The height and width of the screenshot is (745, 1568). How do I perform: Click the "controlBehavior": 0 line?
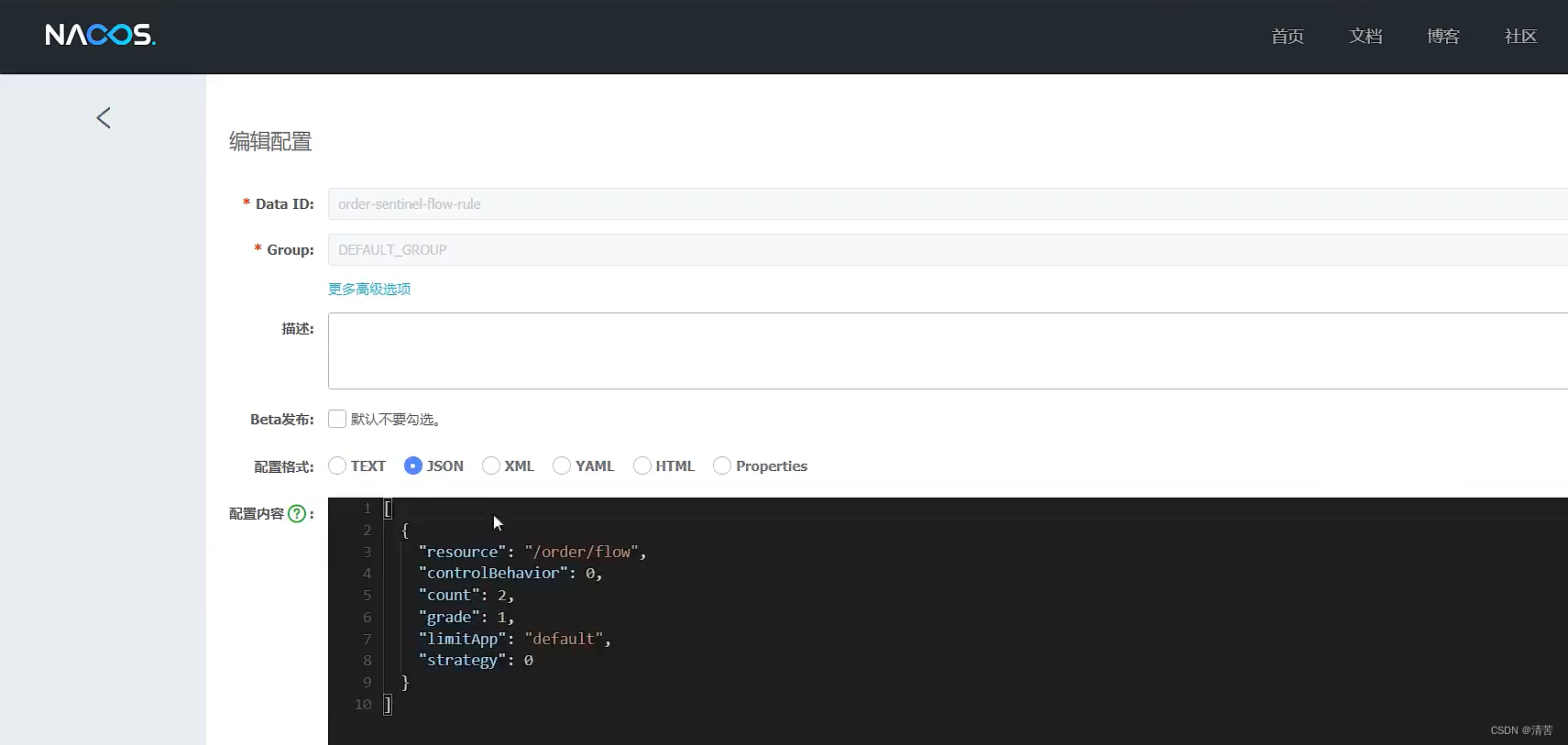(510, 574)
